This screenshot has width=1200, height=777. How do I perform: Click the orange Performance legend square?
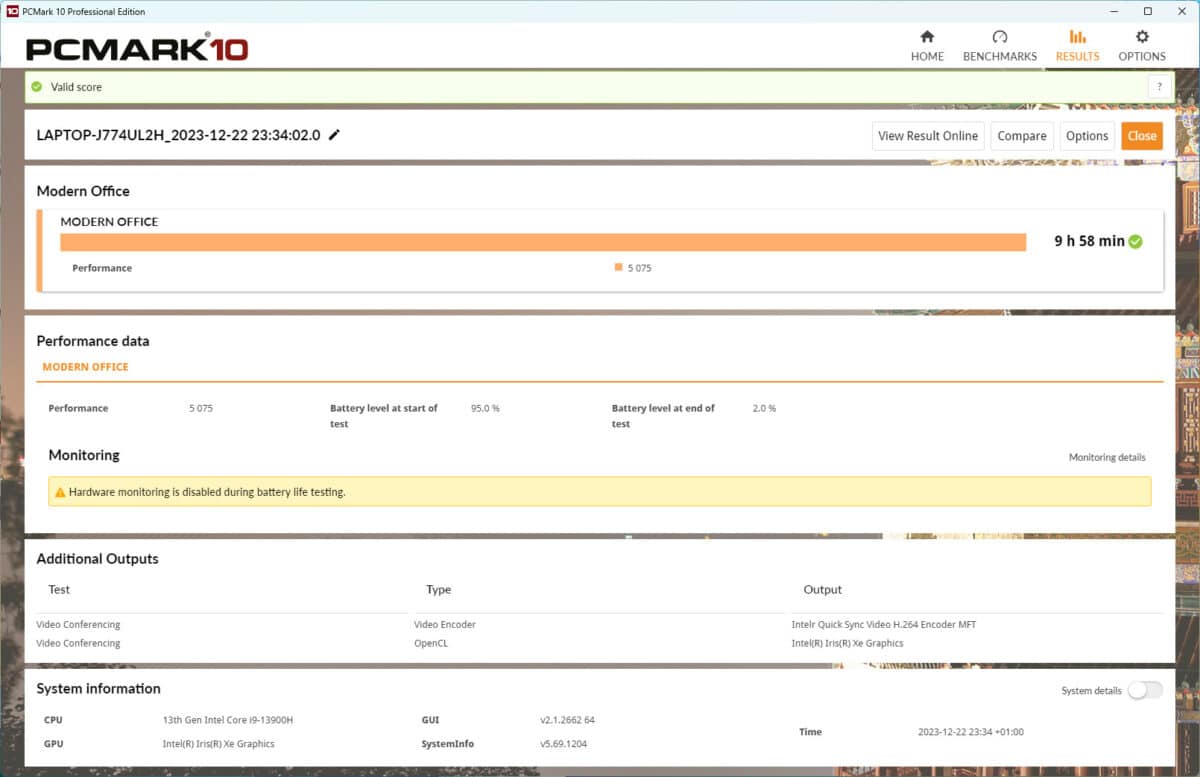619,267
